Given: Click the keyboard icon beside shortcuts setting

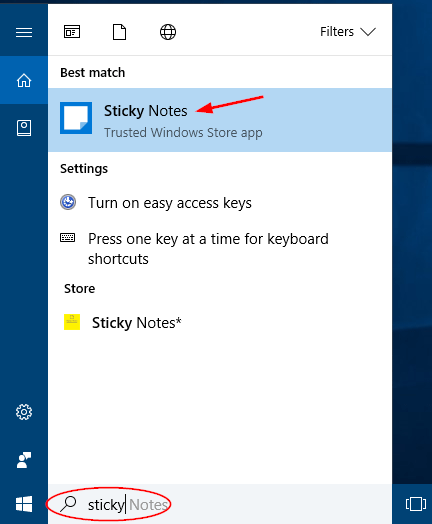Looking at the screenshot, I should pos(67,238).
